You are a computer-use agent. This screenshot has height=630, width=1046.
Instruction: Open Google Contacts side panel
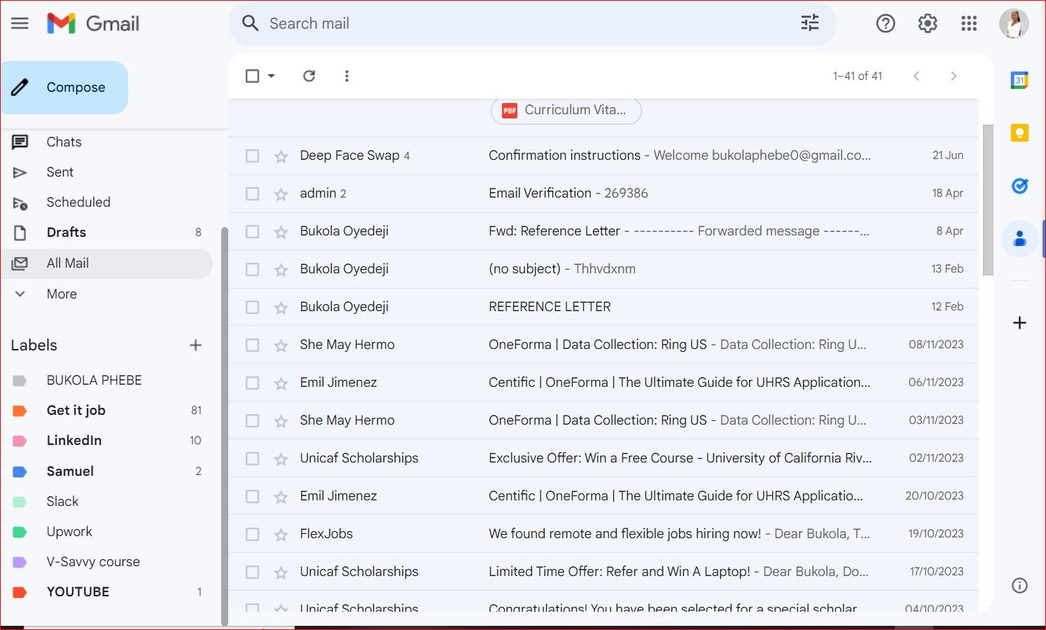click(x=1019, y=238)
